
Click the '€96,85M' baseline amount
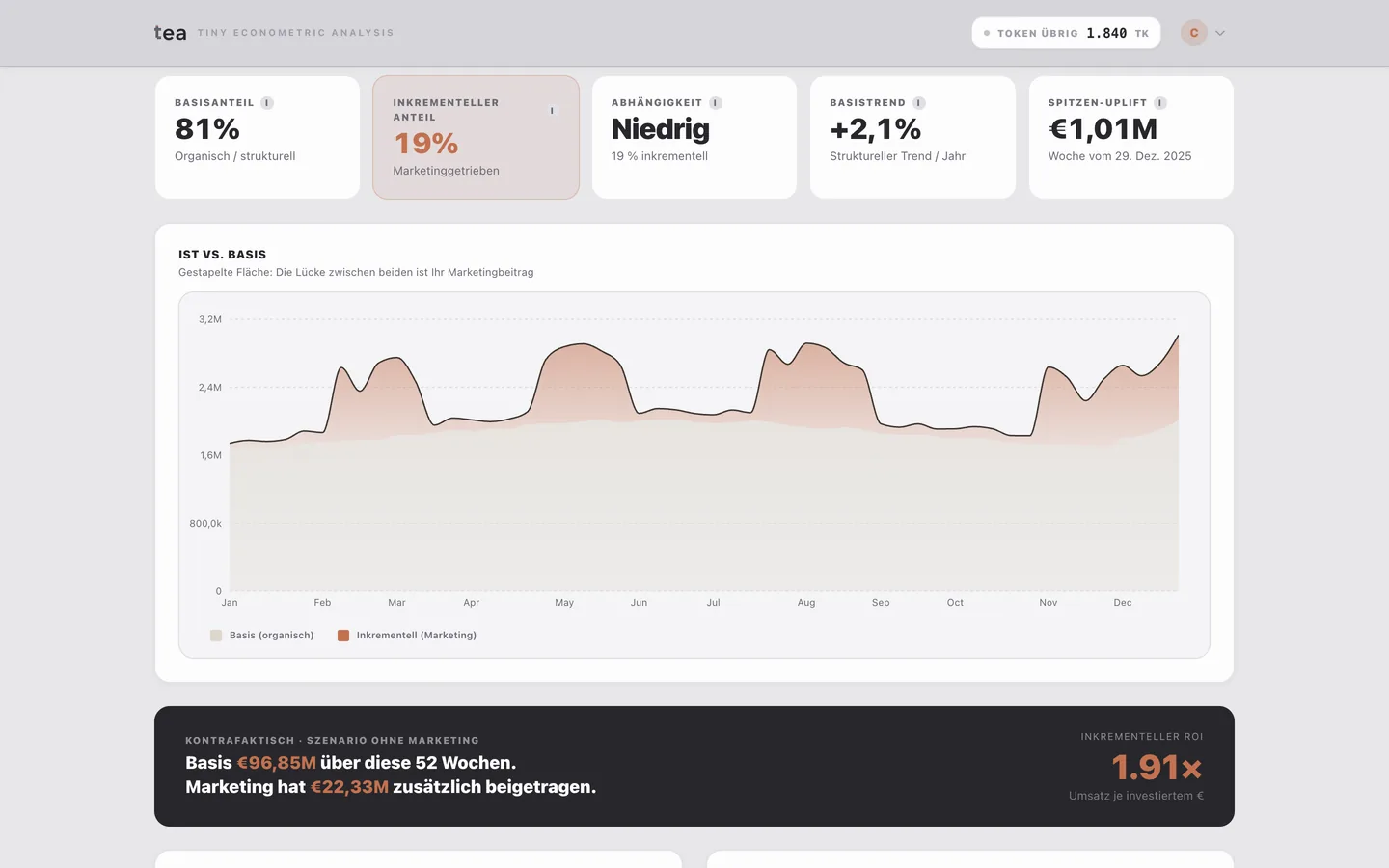pos(276,763)
